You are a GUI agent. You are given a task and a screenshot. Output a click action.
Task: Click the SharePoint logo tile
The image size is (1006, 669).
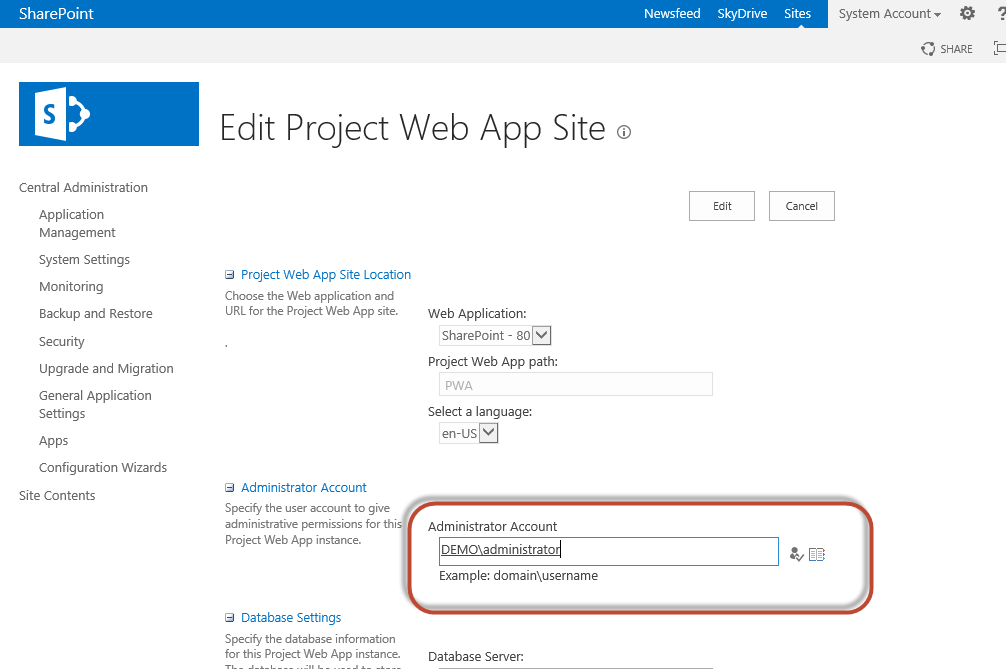108,114
